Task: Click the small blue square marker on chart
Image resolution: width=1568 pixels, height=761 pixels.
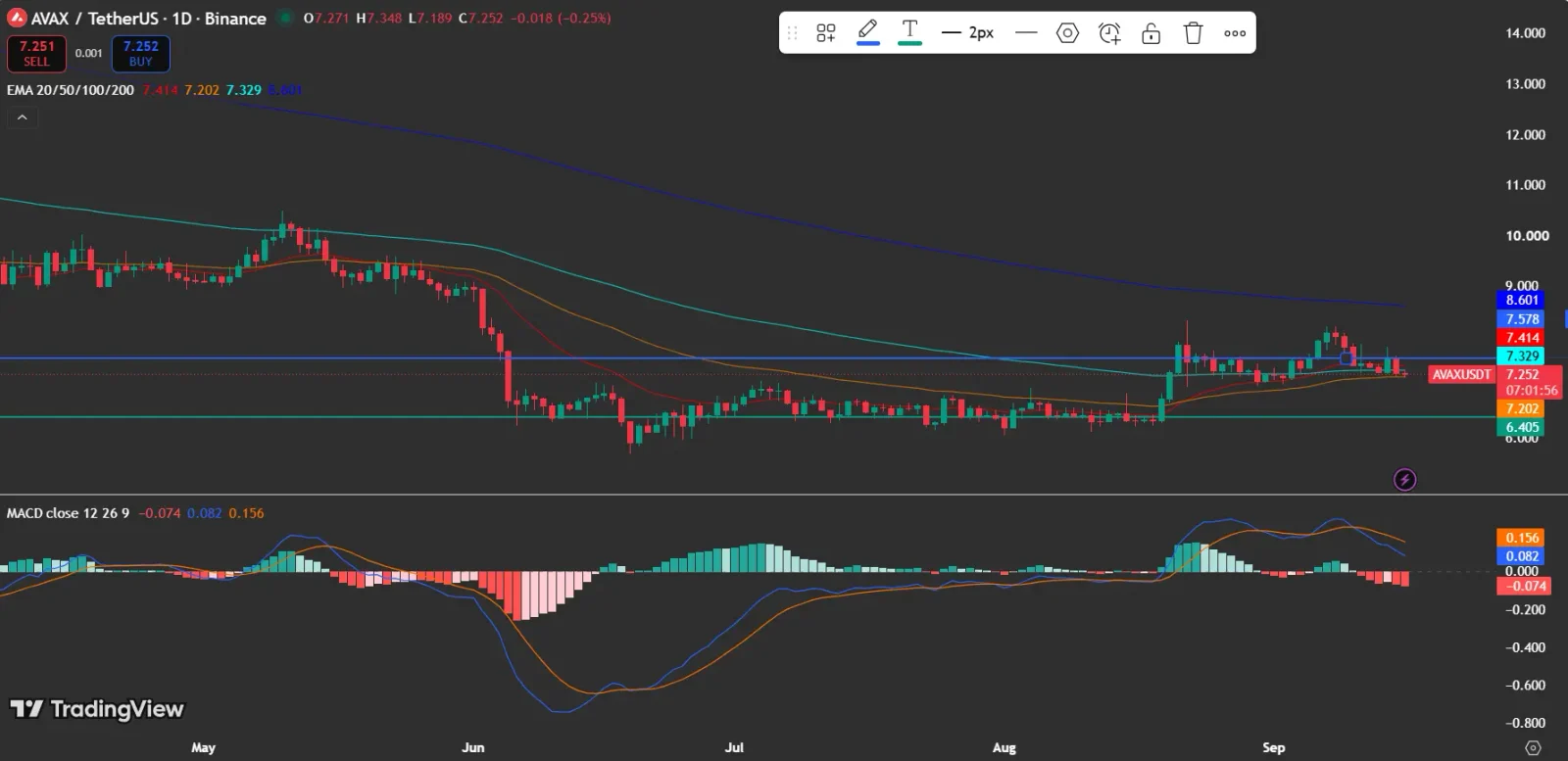Action: point(1347,358)
